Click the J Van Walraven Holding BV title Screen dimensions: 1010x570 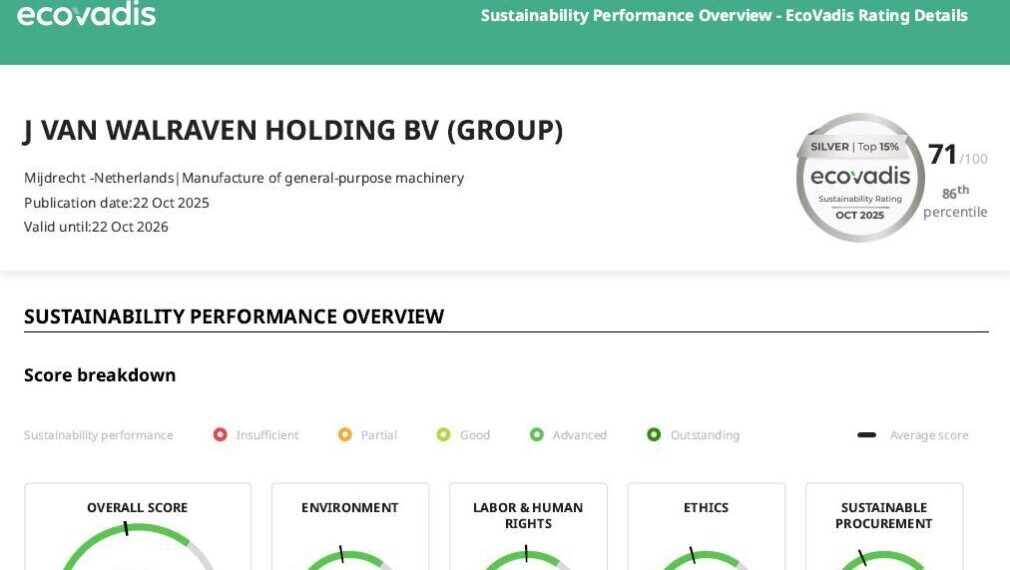tap(293, 131)
